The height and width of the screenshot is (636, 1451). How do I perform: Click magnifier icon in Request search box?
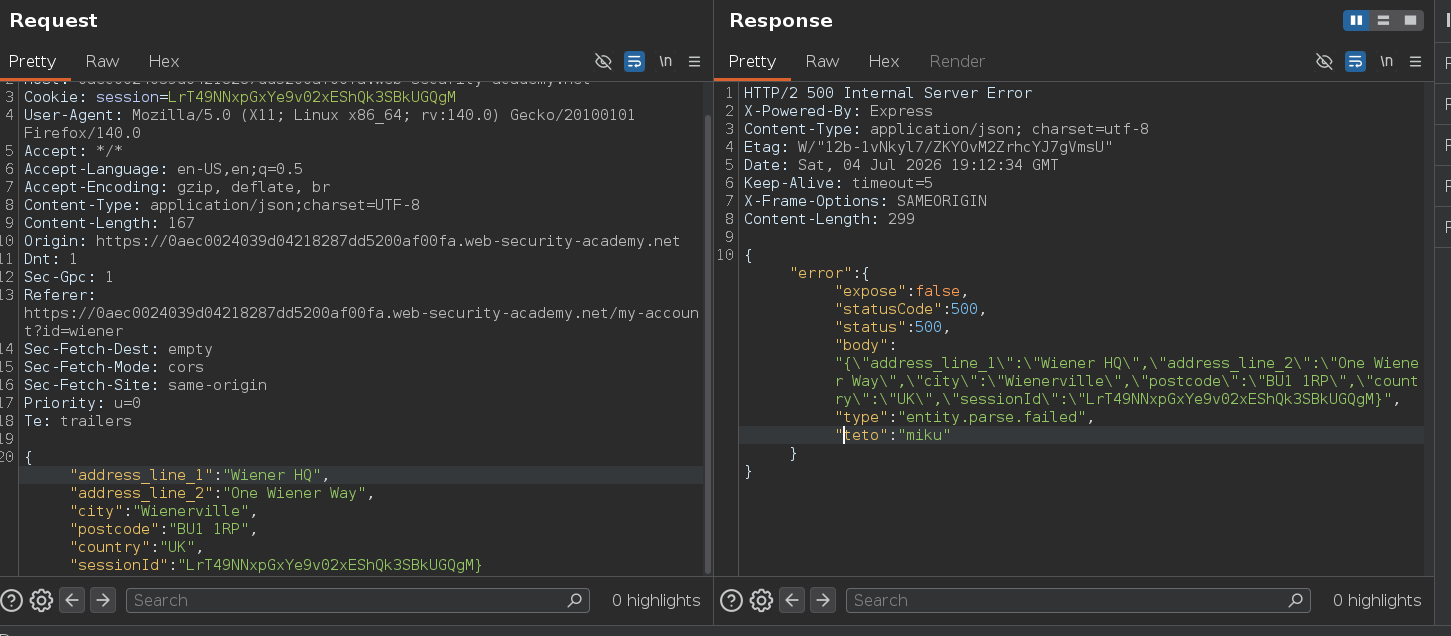coord(575,600)
